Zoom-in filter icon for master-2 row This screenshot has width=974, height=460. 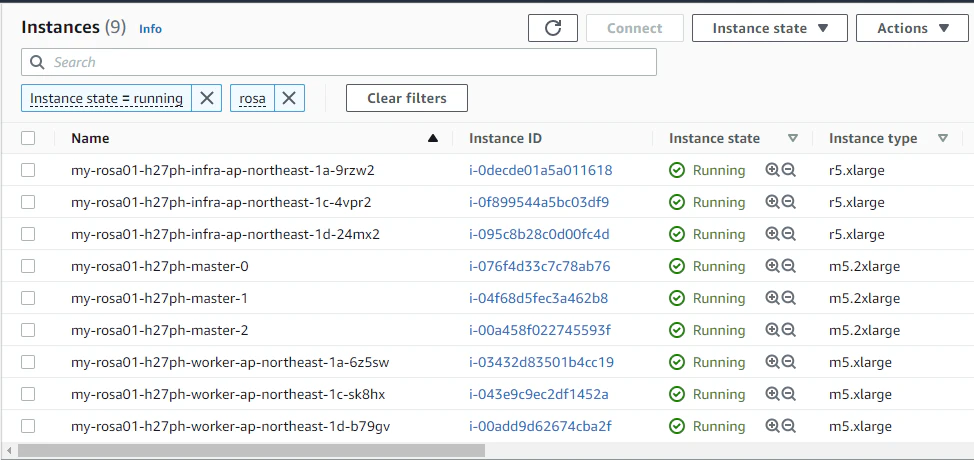pyautogui.click(x=772, y=330)
